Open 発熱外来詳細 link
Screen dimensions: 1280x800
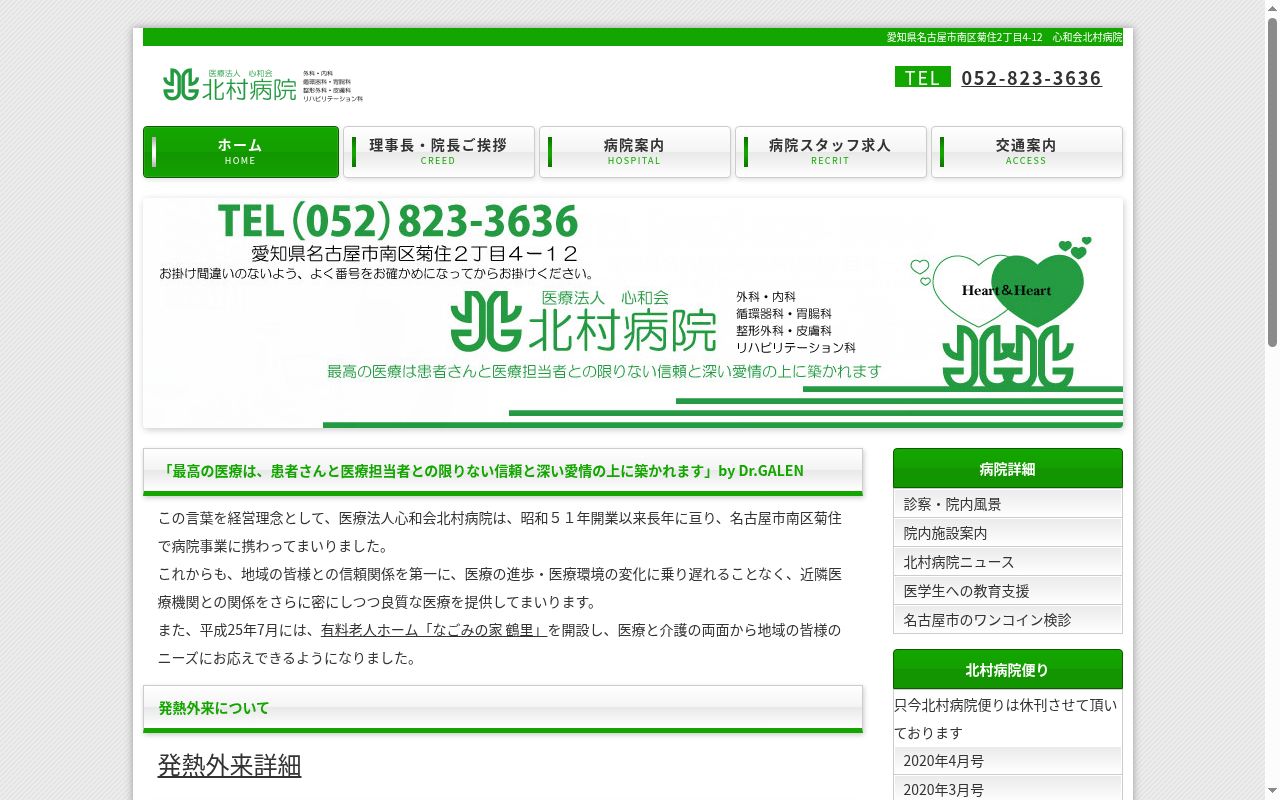point(229,765)
